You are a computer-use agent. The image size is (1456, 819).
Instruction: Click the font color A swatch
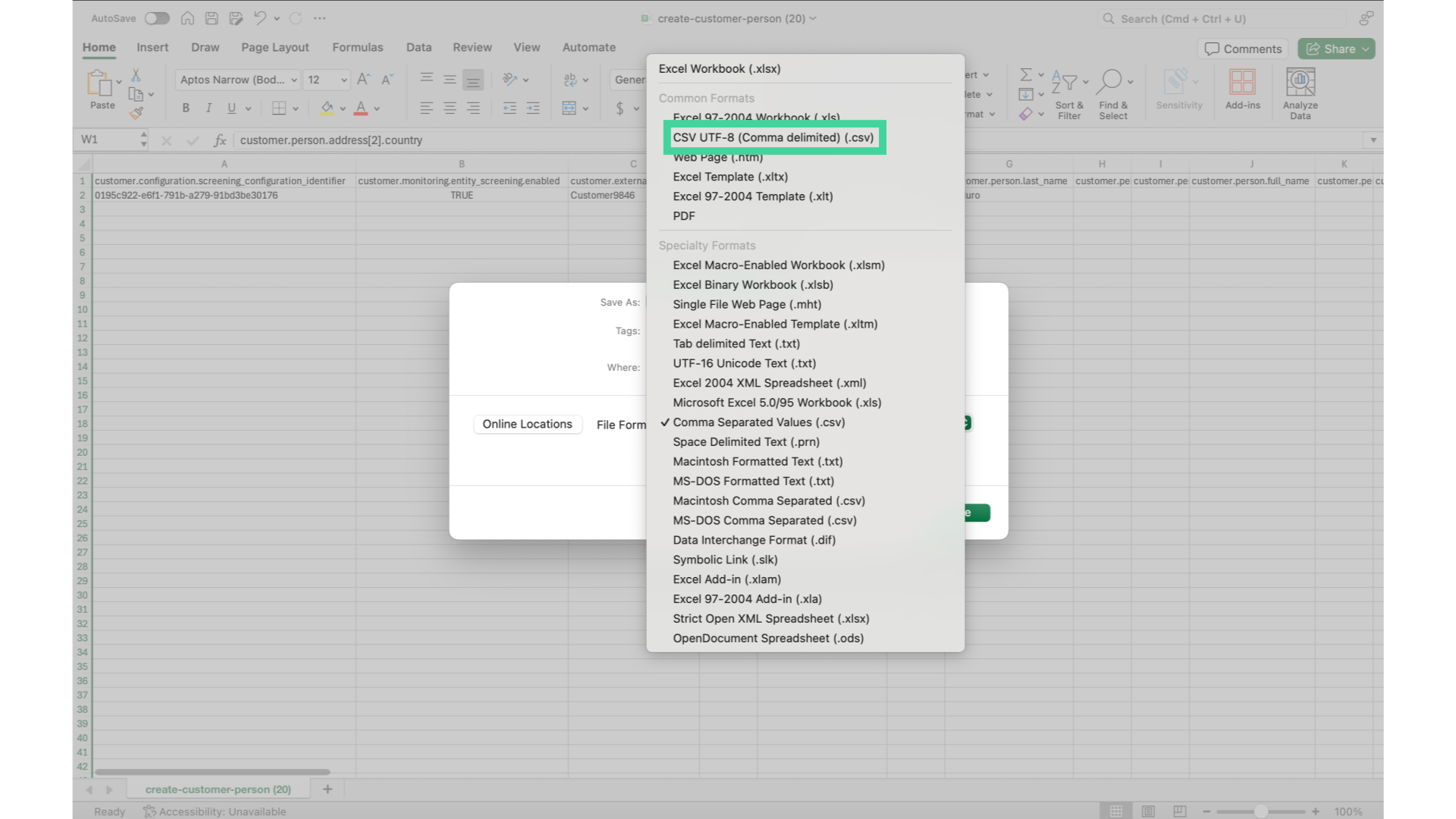pyautogui.click(x=361, y=108)
